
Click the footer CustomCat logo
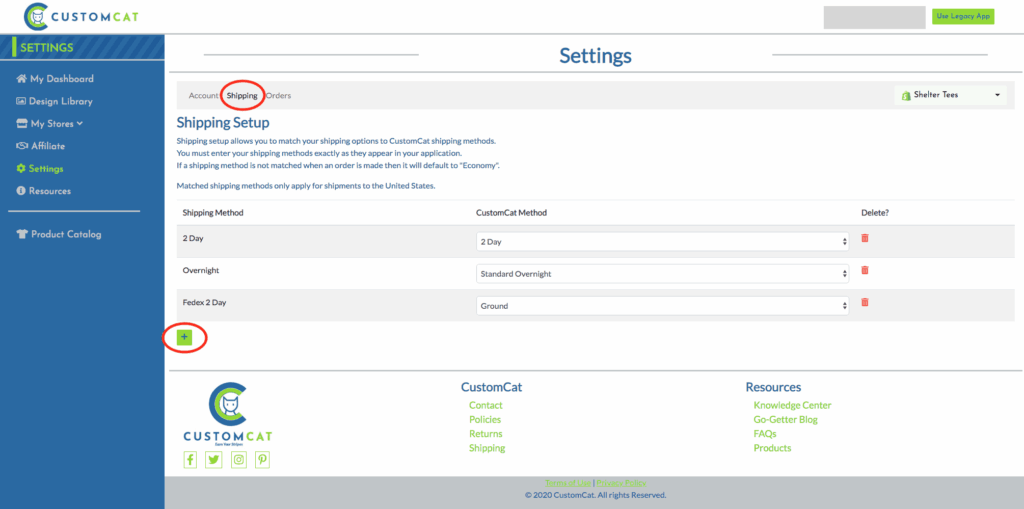click(x=228, y=414)
